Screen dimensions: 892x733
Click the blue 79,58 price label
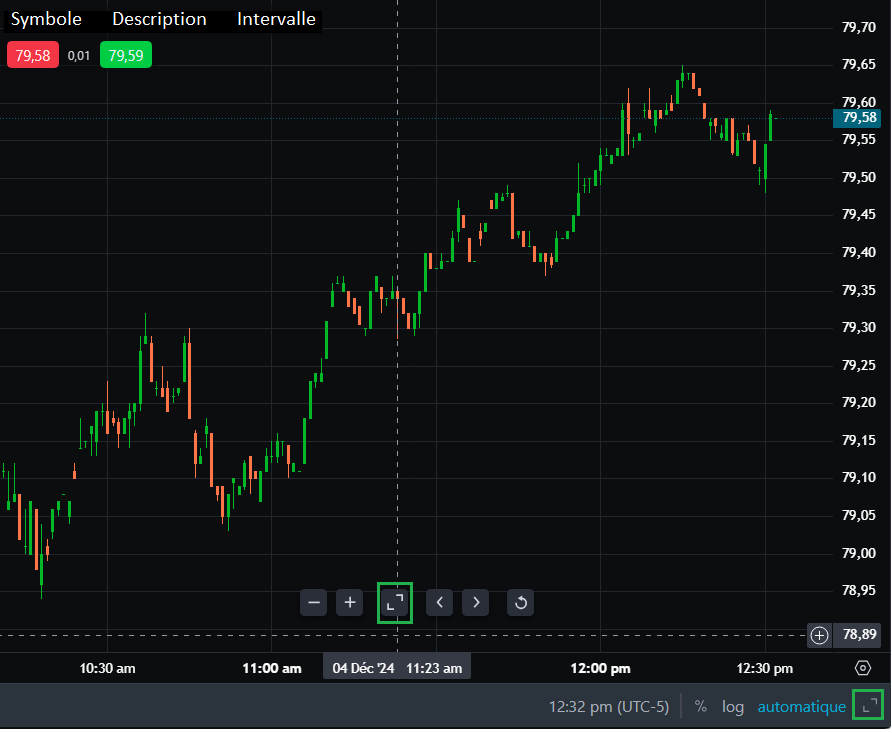point(859,118)
